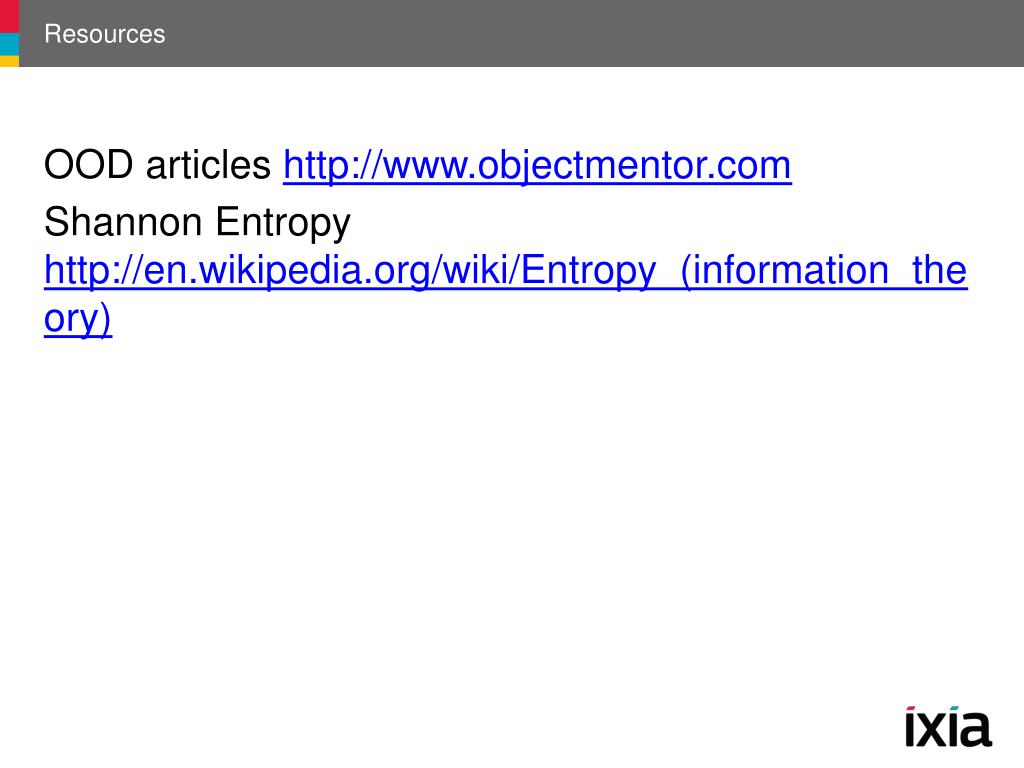Click the "x" letter in ixia logo

tap(931, 730)
